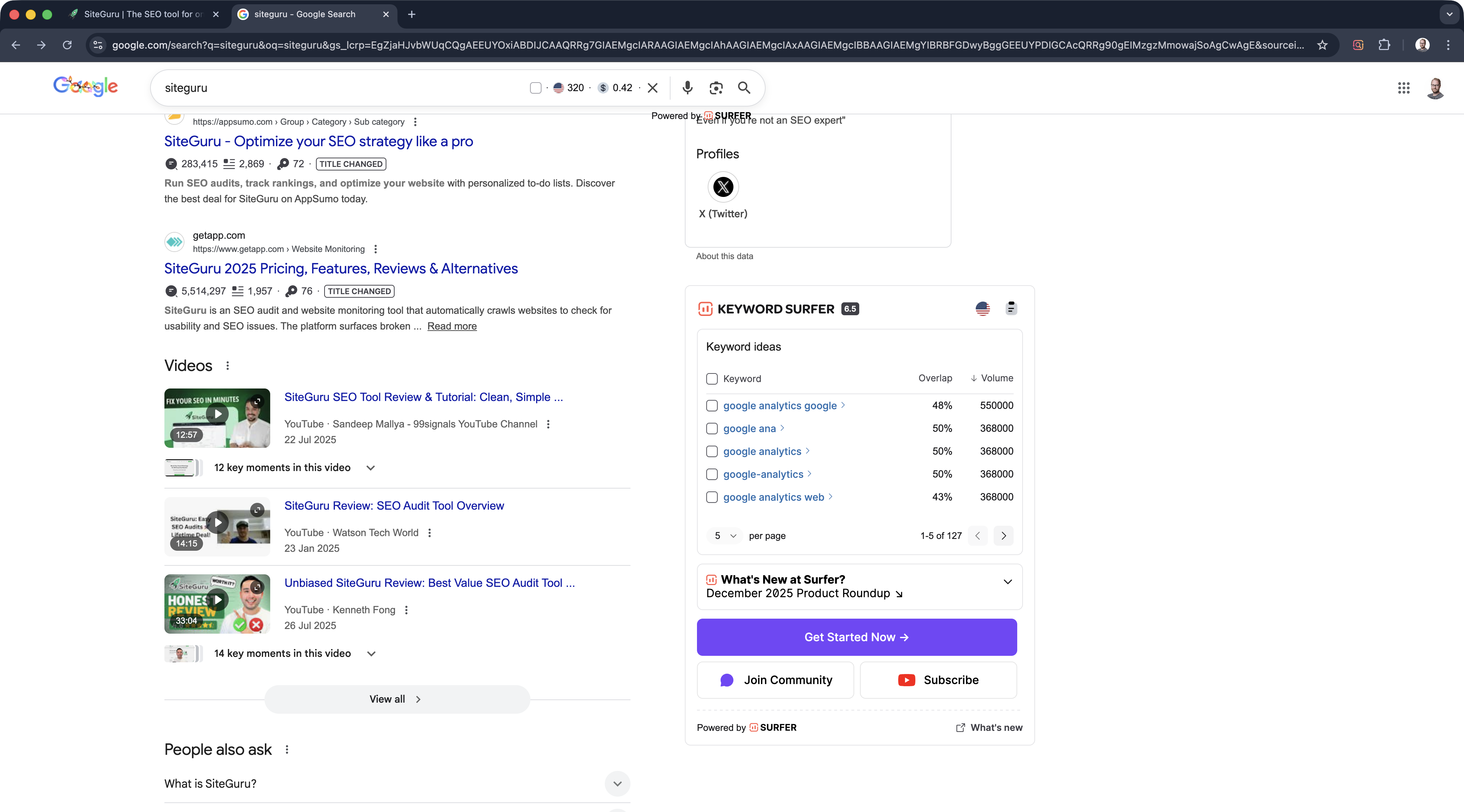Clear the search box with the X icon

tap(652, 88)
